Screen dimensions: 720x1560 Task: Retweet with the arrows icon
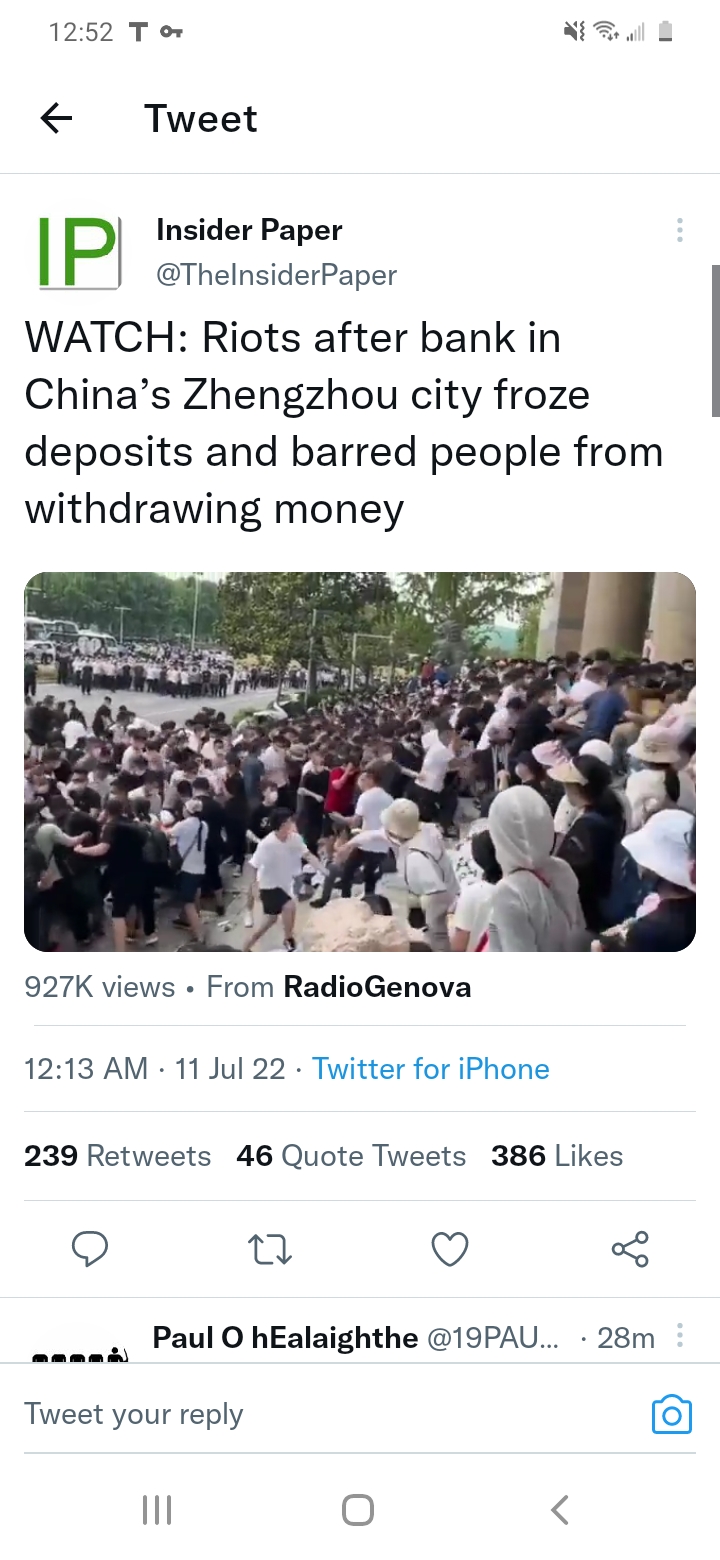click(x=269, y=1249)
